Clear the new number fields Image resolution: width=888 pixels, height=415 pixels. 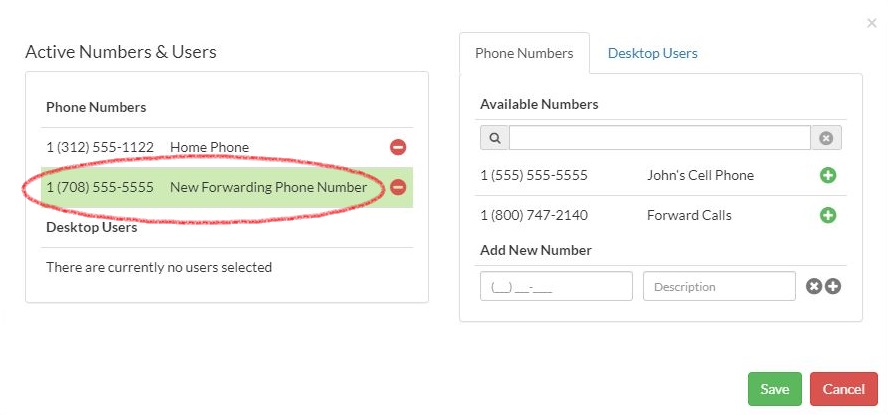click(814, 286)
